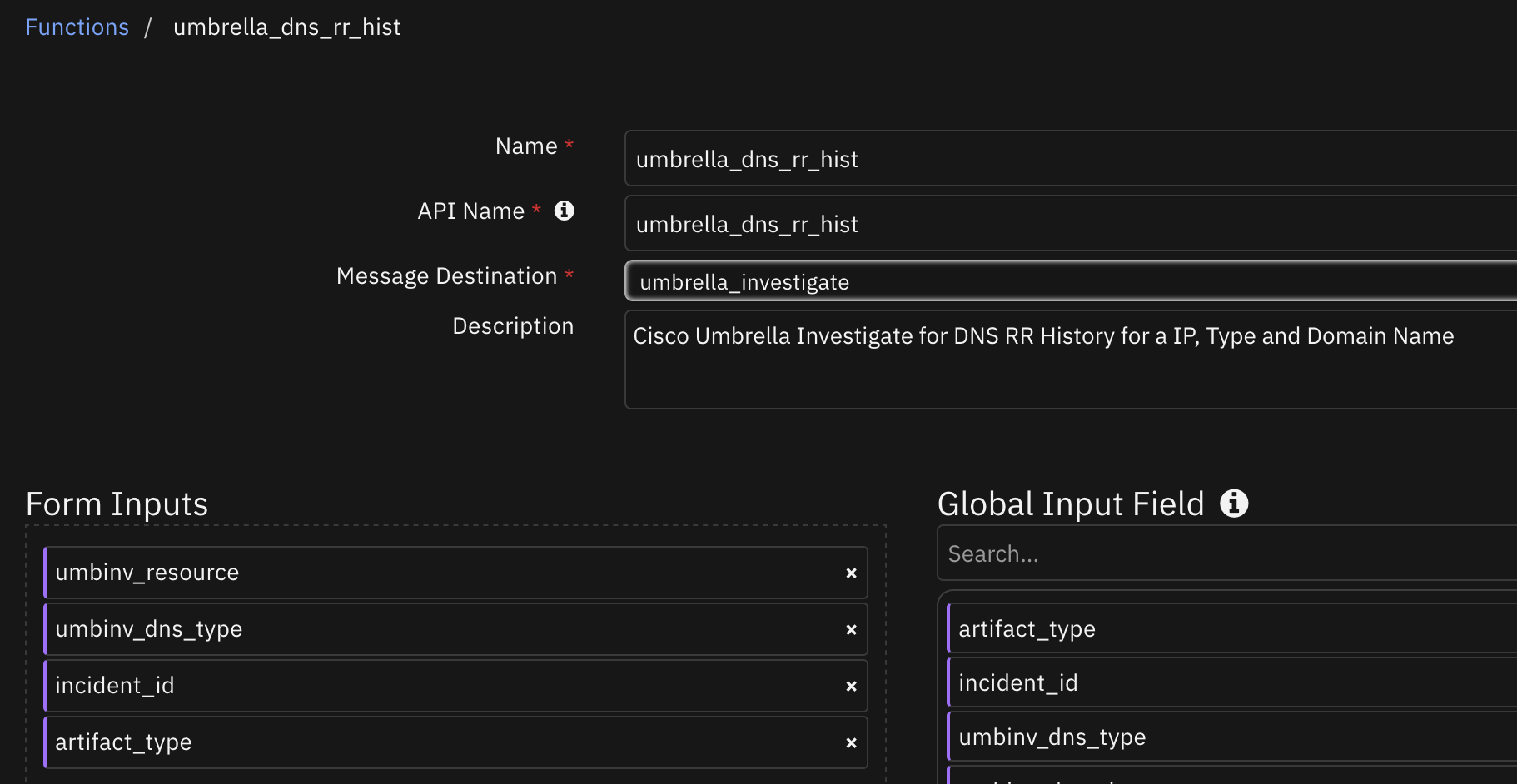1517x784 pixels.
Task: Remove artifact_type from Form Inputs
Action: pyautogui.click(x=851, y=742)
